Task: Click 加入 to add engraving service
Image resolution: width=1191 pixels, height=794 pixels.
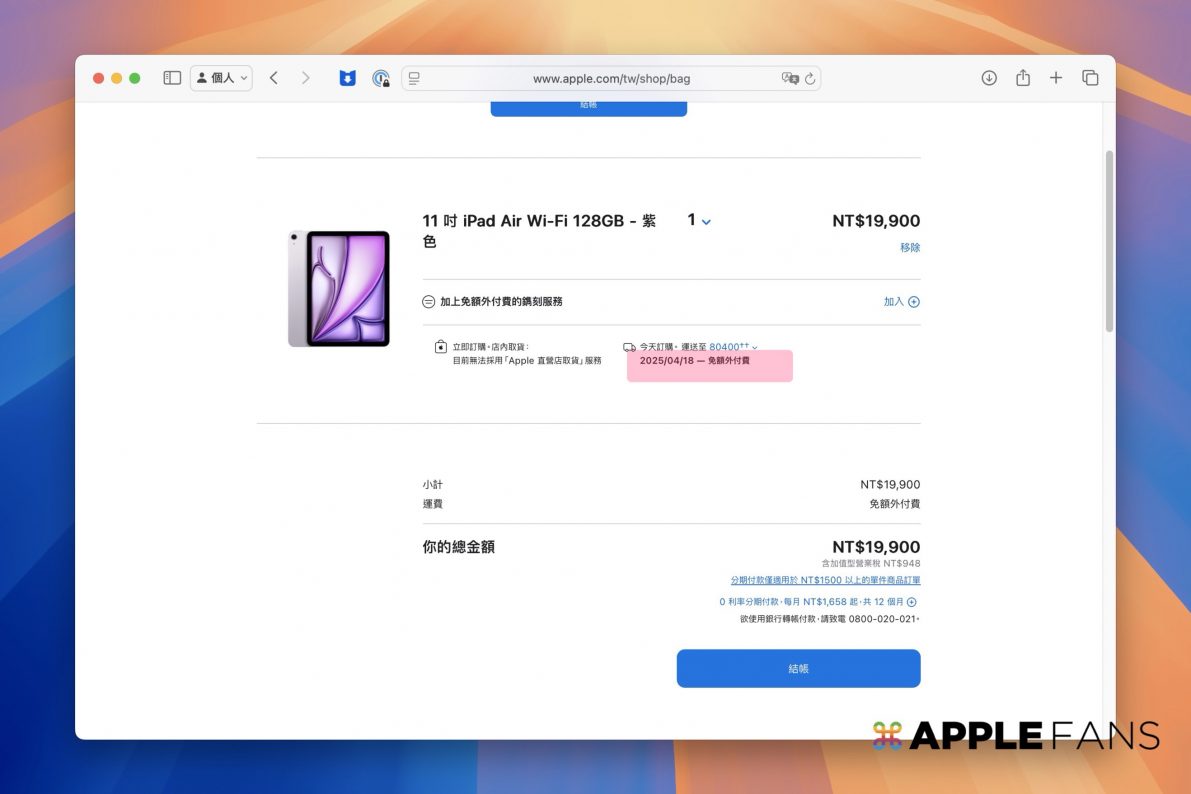Action: [x=901, y=302]
